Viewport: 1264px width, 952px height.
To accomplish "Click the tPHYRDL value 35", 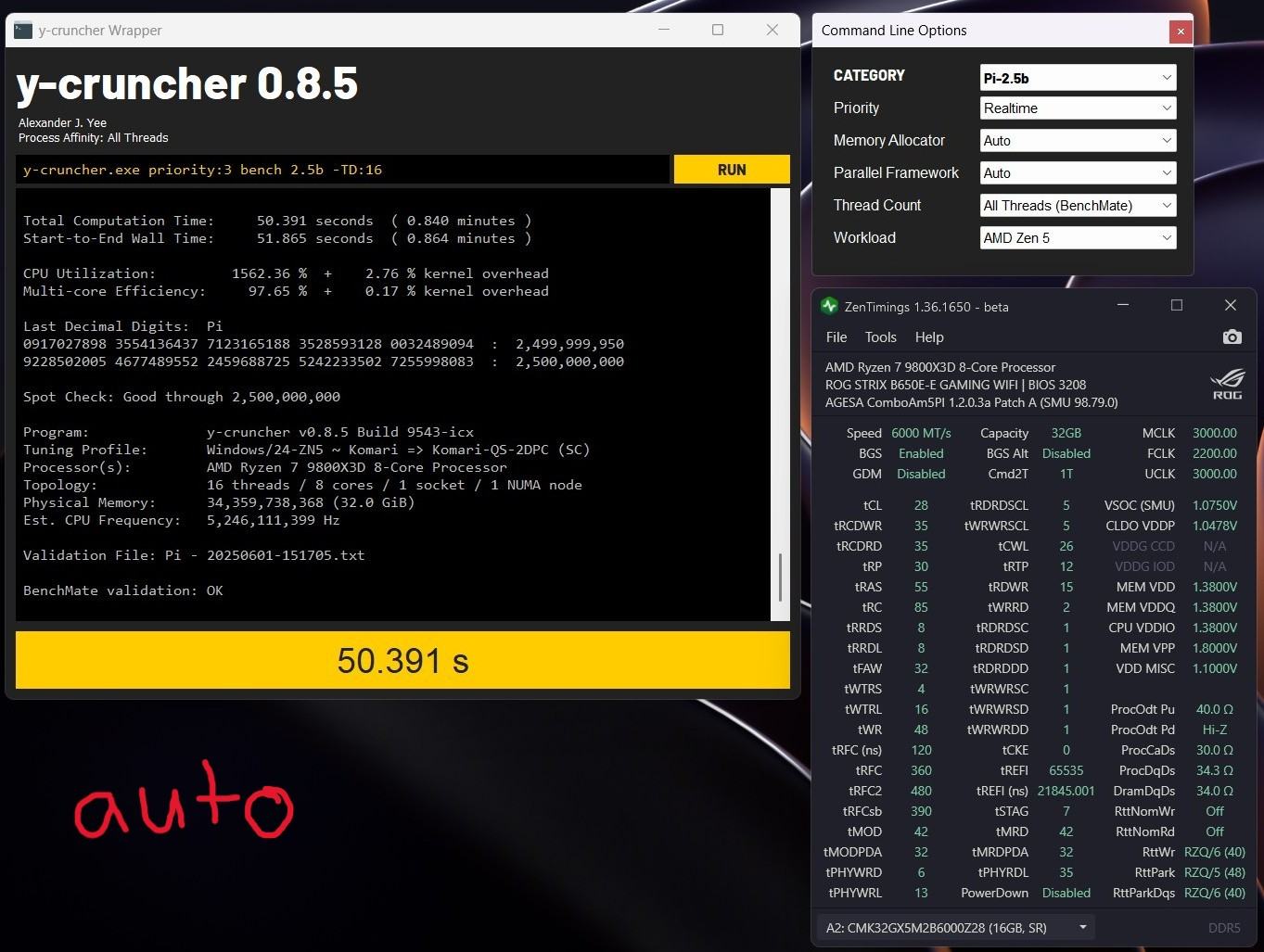I will 1066,872.
